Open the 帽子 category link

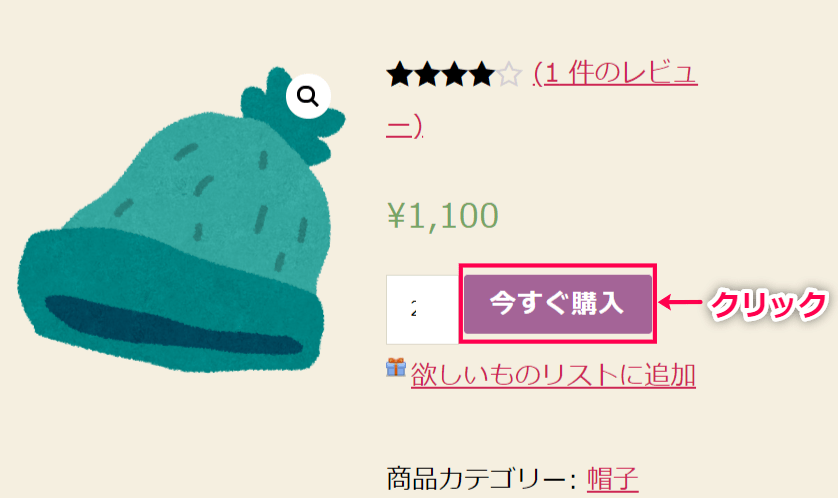[612, 479]
